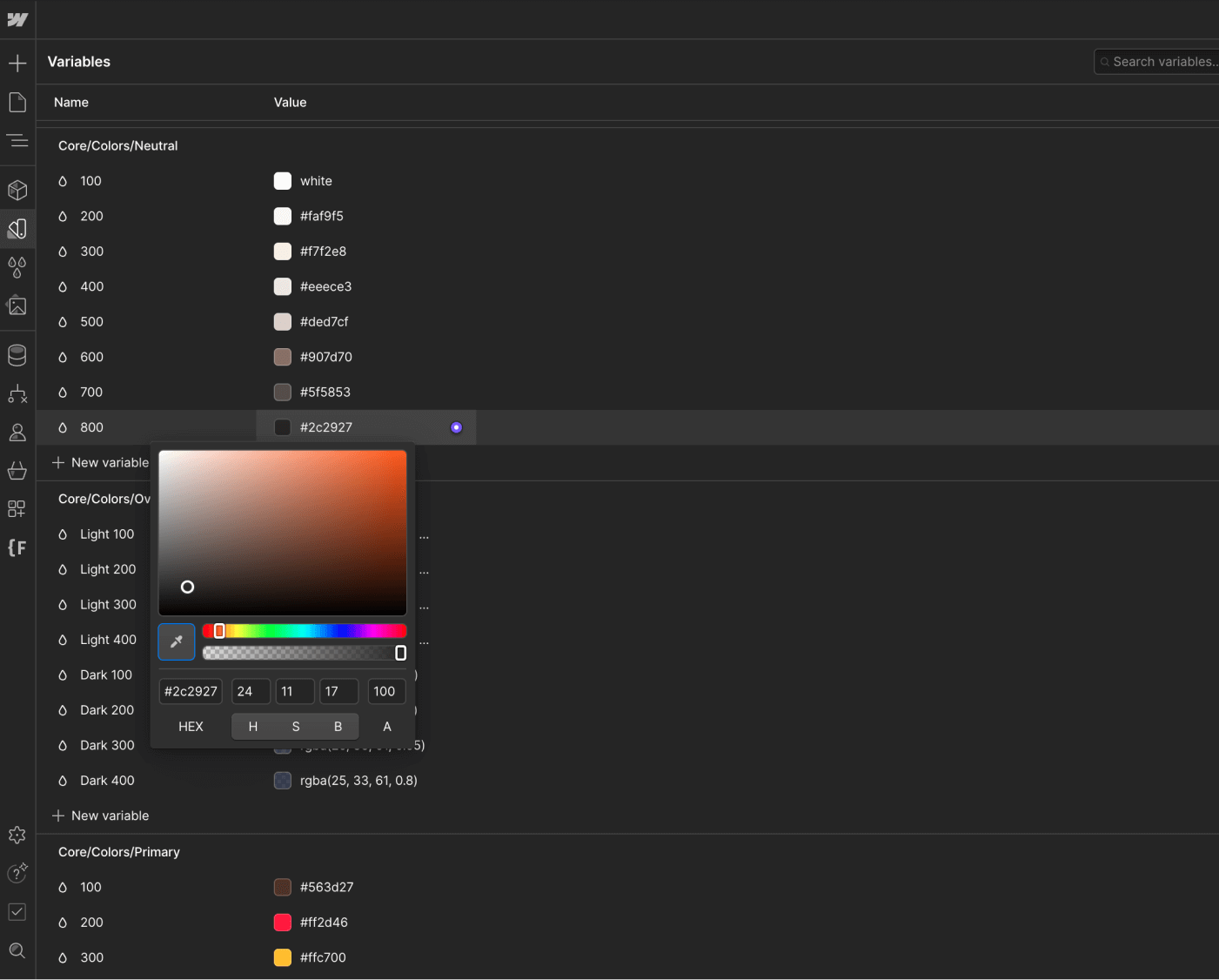Screen dimensions: 1219x980
Task: Open the Fonts panel
Action: click(17, 547)
